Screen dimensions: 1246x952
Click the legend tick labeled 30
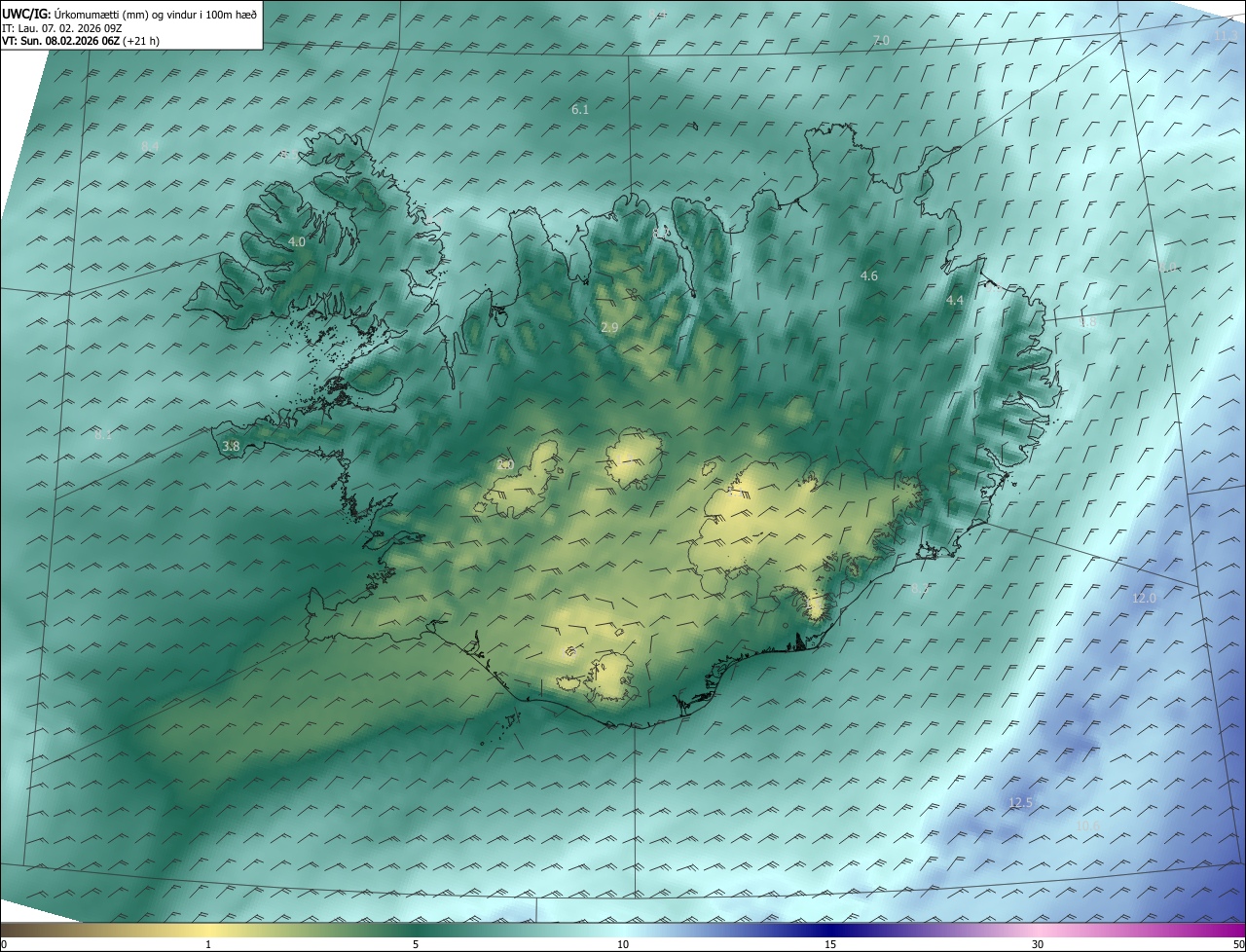tap(1038, 944)
